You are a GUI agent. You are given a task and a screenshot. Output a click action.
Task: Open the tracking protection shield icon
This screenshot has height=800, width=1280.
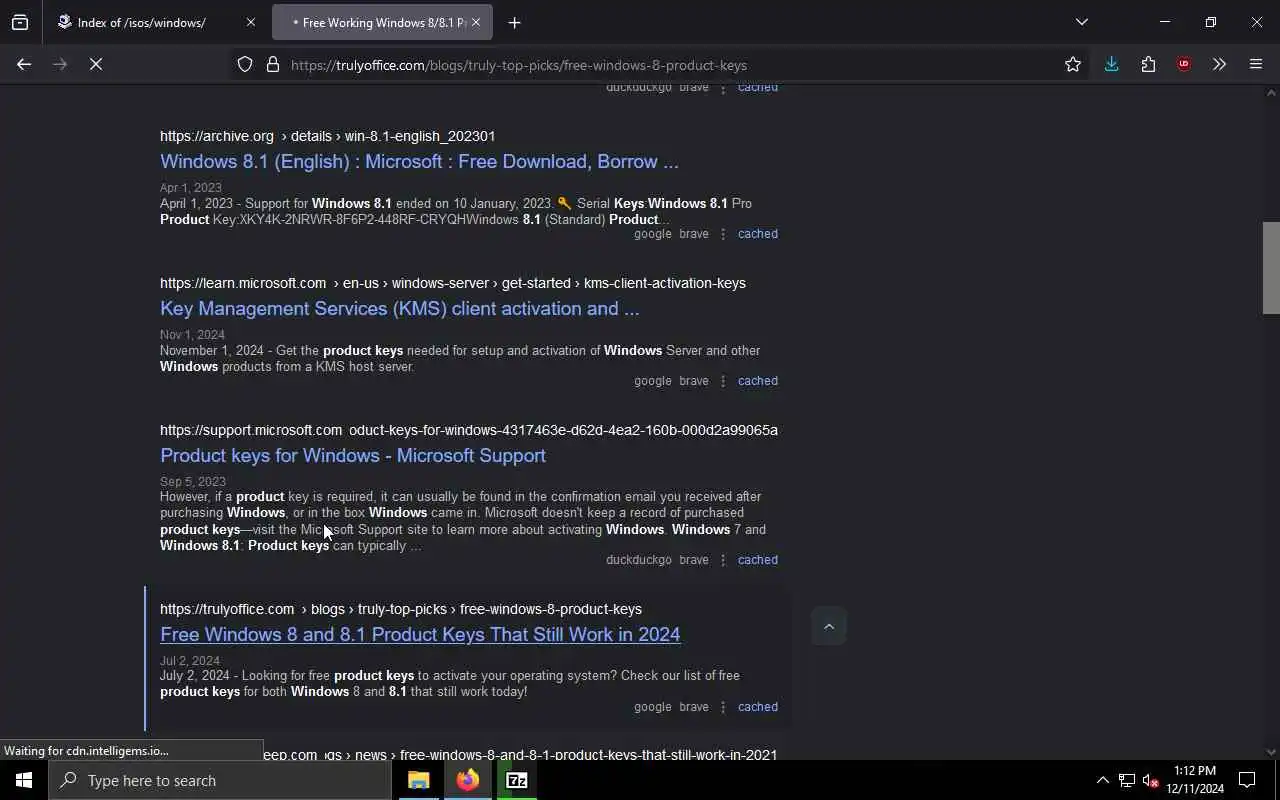click(x=245, y=65)
